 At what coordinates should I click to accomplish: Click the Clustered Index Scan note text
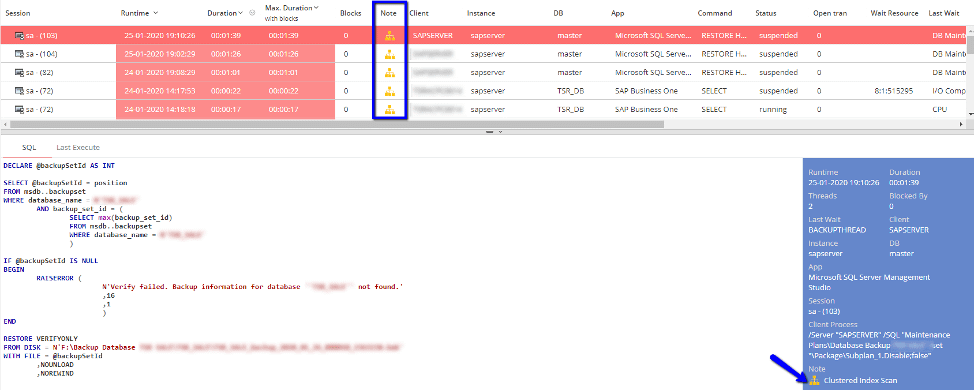click(x=860, y=380)
